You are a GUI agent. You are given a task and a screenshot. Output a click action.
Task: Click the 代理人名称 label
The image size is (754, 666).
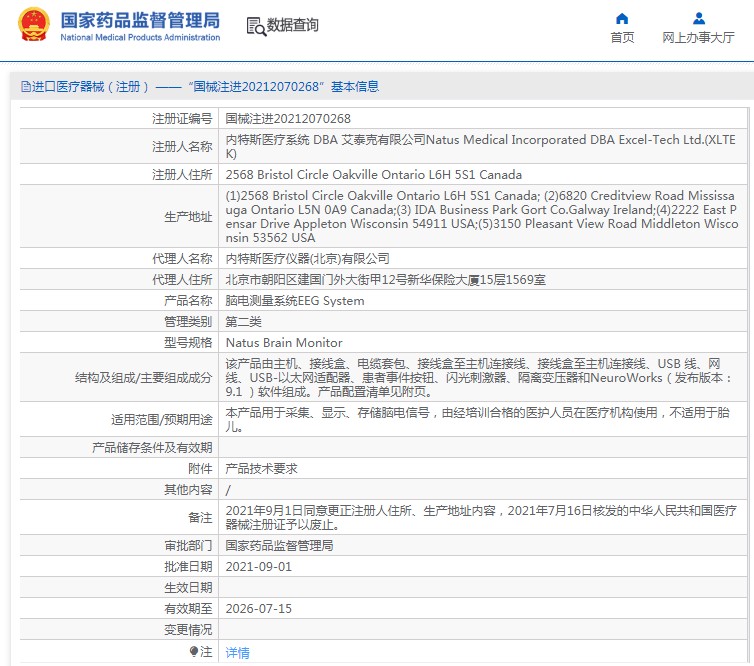click(x=182, y=259)
